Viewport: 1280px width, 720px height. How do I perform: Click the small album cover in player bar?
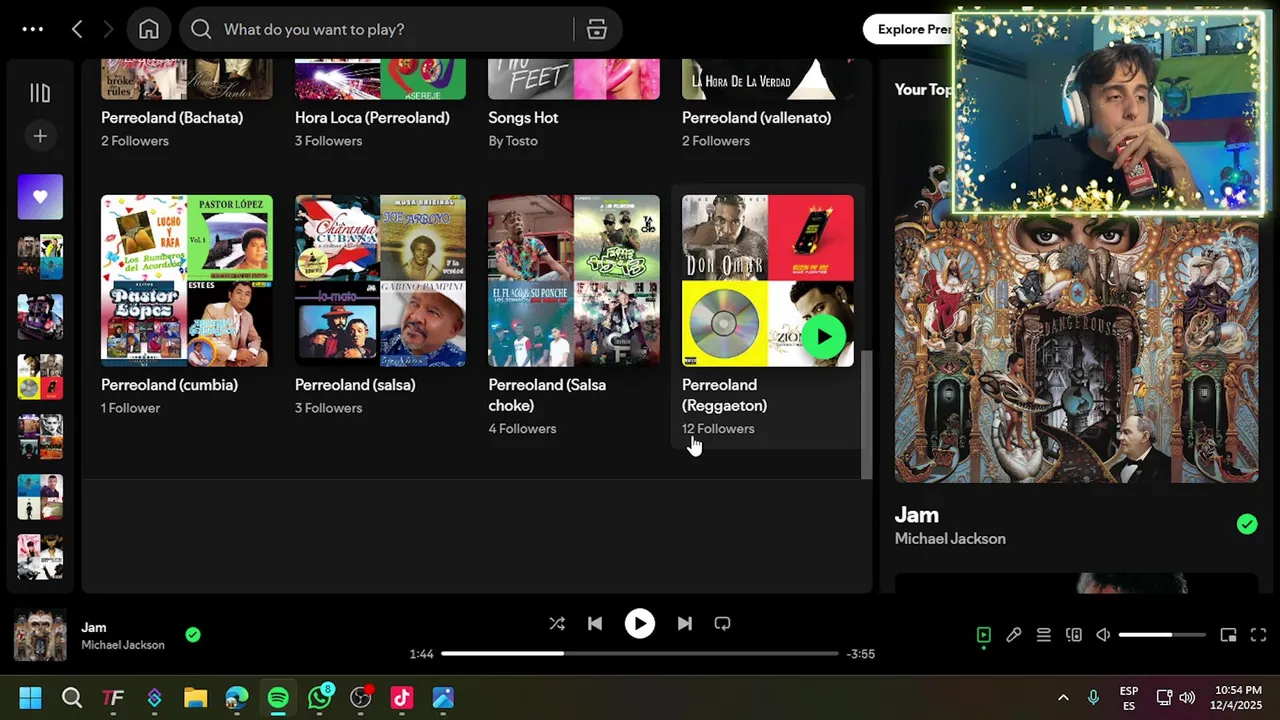coord(40,635)
